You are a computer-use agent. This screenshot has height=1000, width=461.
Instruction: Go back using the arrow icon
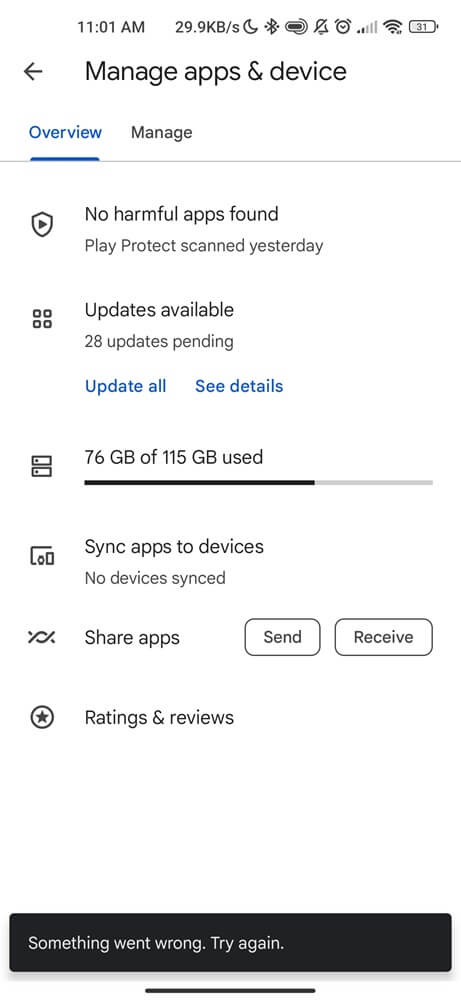(x=33, y=71)
